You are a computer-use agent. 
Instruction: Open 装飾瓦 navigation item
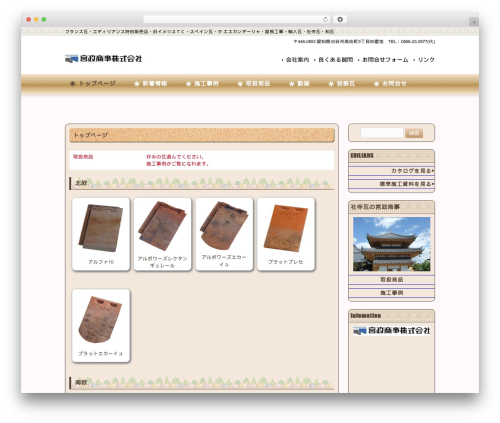point(342,83)
